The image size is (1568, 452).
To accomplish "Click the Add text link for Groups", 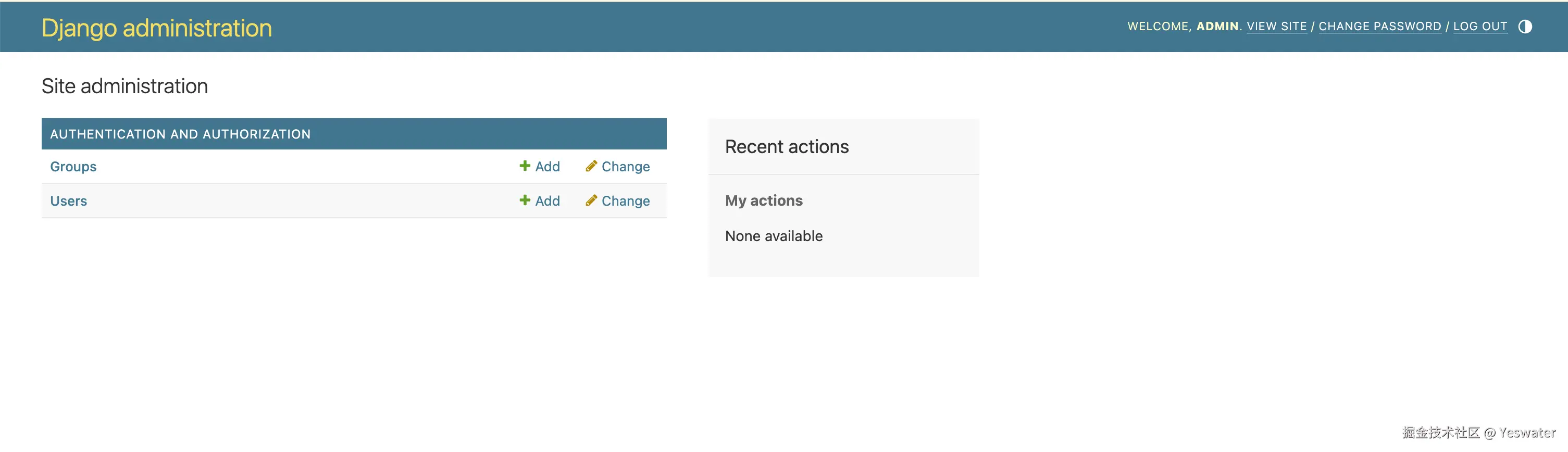I will (x=547, y=167).
